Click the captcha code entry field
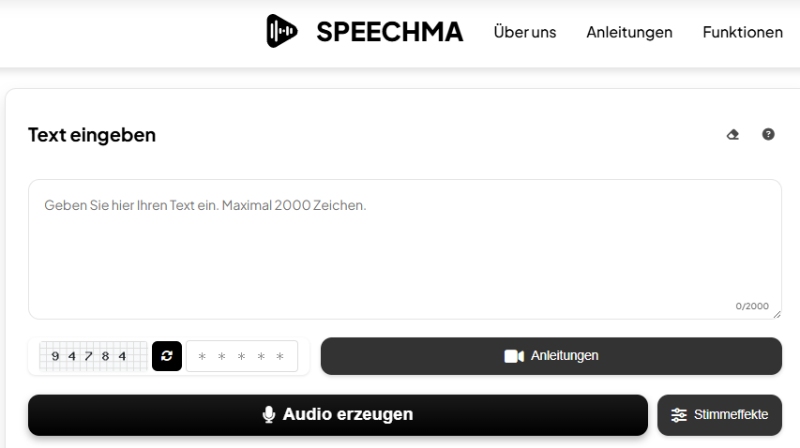The image size is (800, 448). tap(242, 356)
